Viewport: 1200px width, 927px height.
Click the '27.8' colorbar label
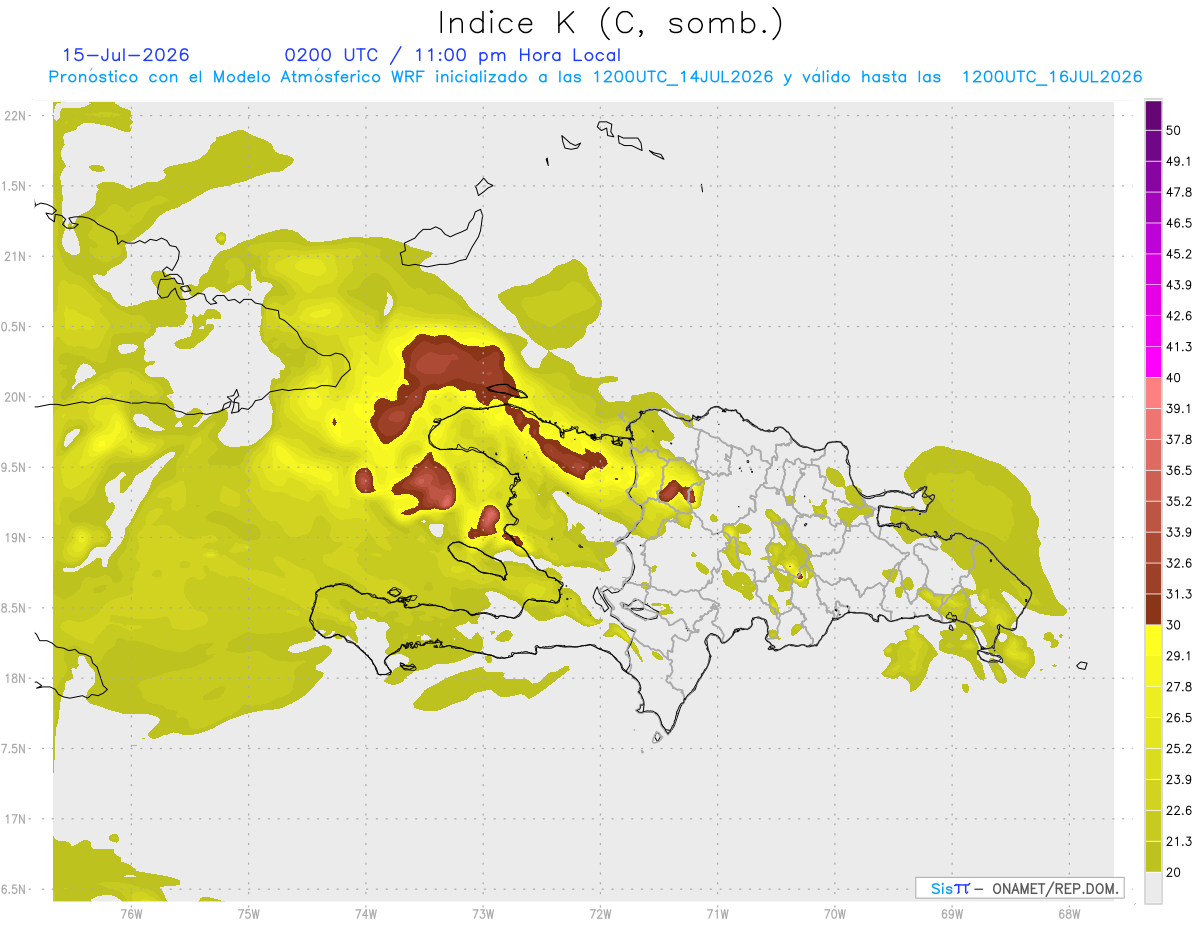point(1179,686)
